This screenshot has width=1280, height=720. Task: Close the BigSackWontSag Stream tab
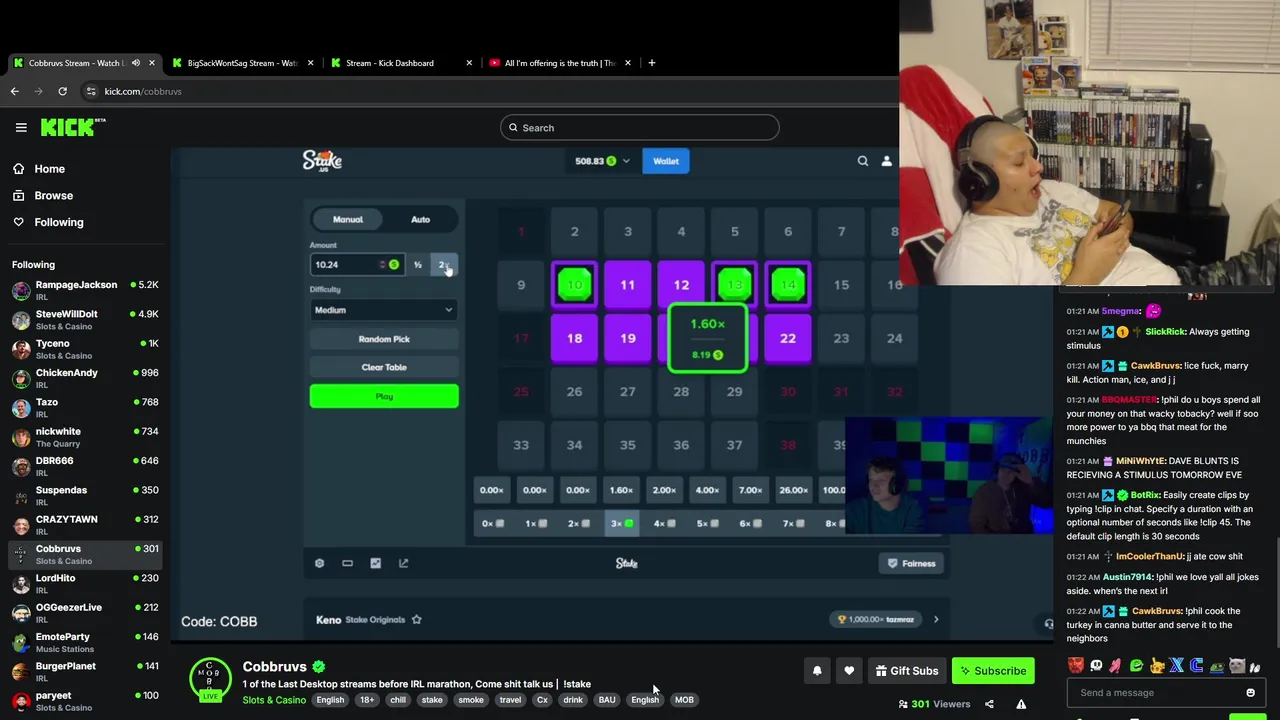(310, 63)
